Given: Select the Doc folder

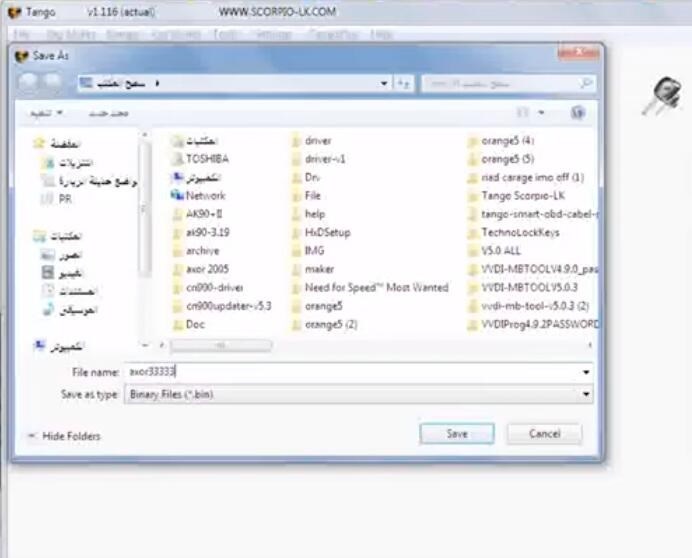Looking at the screenshot, I should [189, 324].
